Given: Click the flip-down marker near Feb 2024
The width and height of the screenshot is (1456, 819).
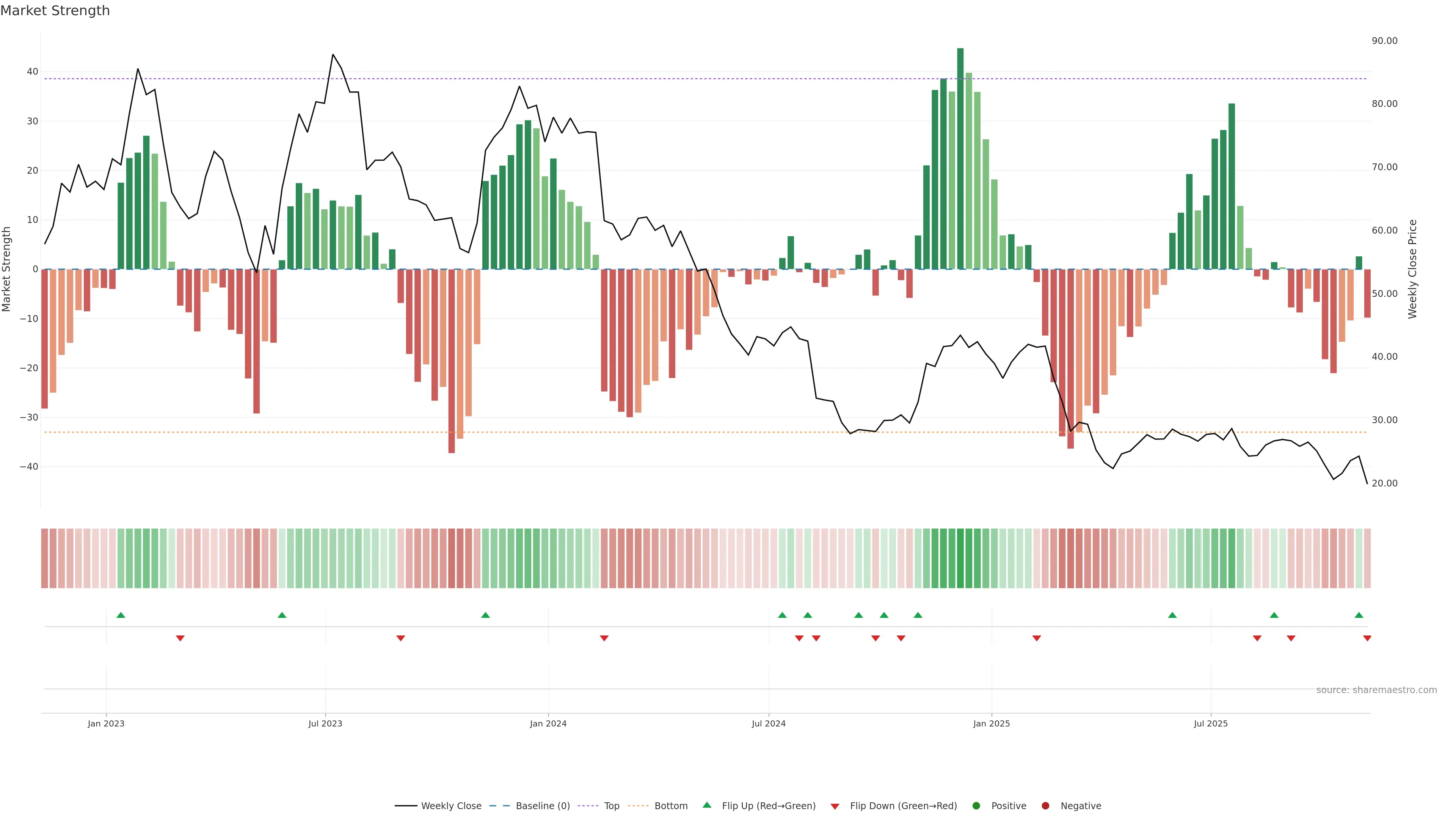Looking at the screenshot, I should click(x=604, y=638).
